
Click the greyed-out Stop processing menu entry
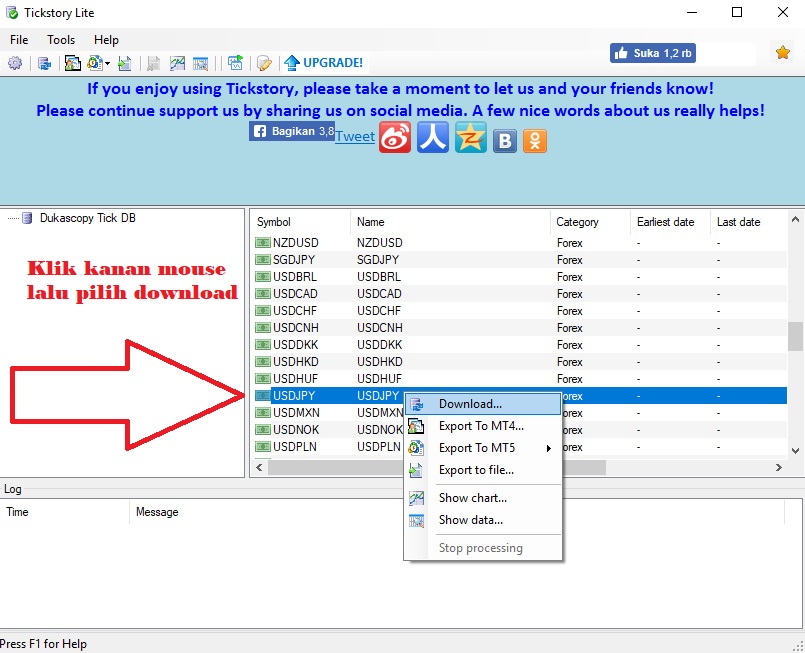[x=483, y=548]
